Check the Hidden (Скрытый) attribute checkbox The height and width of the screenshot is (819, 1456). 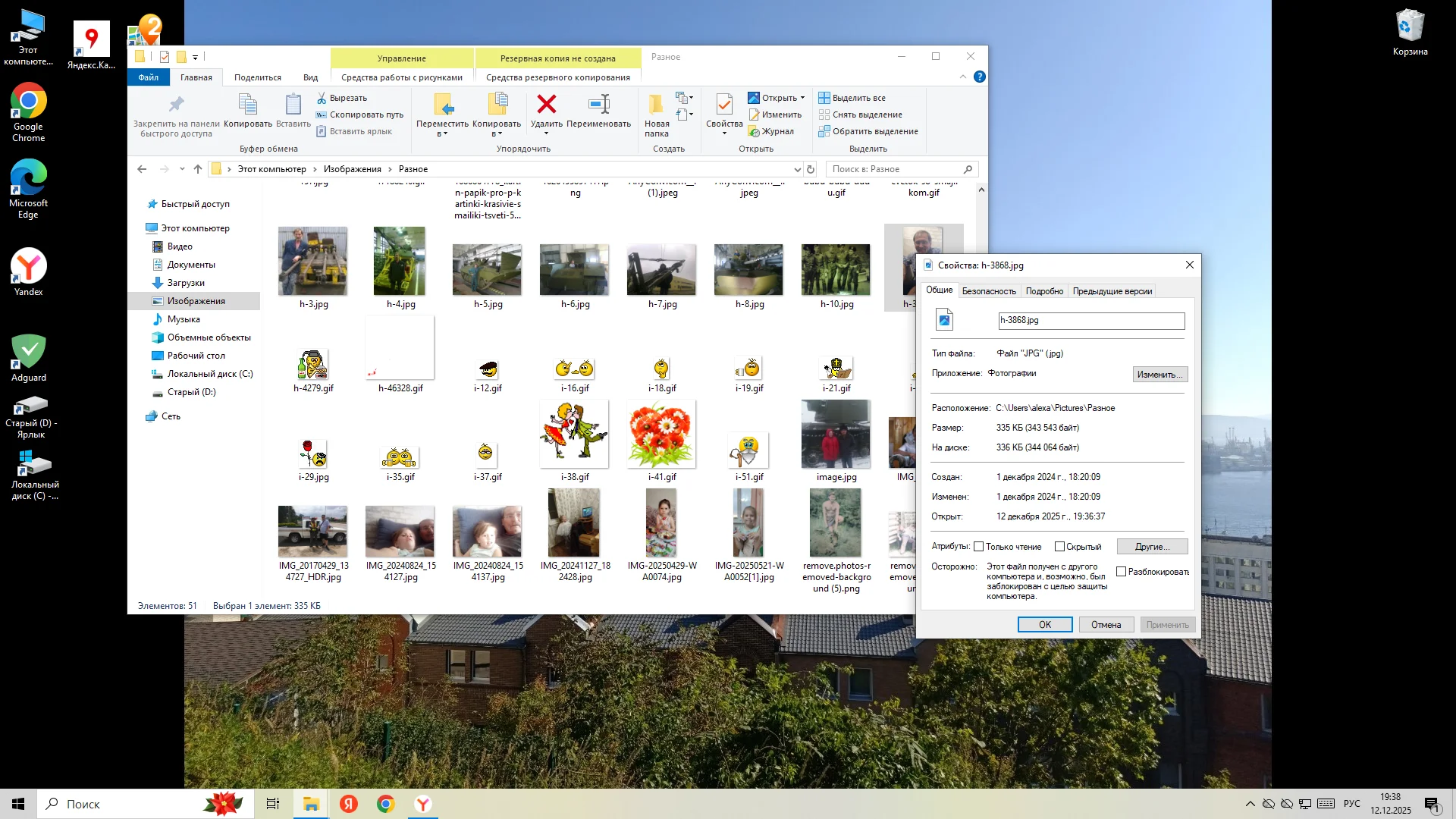coord(1059,547)
